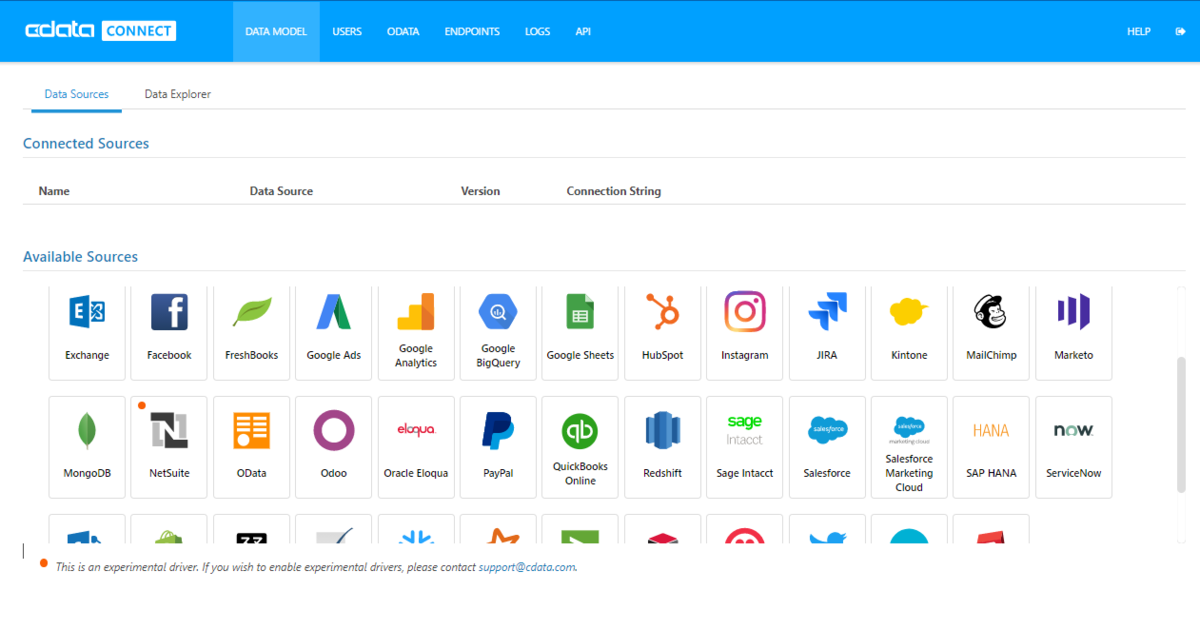Open the NetSuite experimental driver tile
Screen dimensions: 1200x630
pos(169,447)
